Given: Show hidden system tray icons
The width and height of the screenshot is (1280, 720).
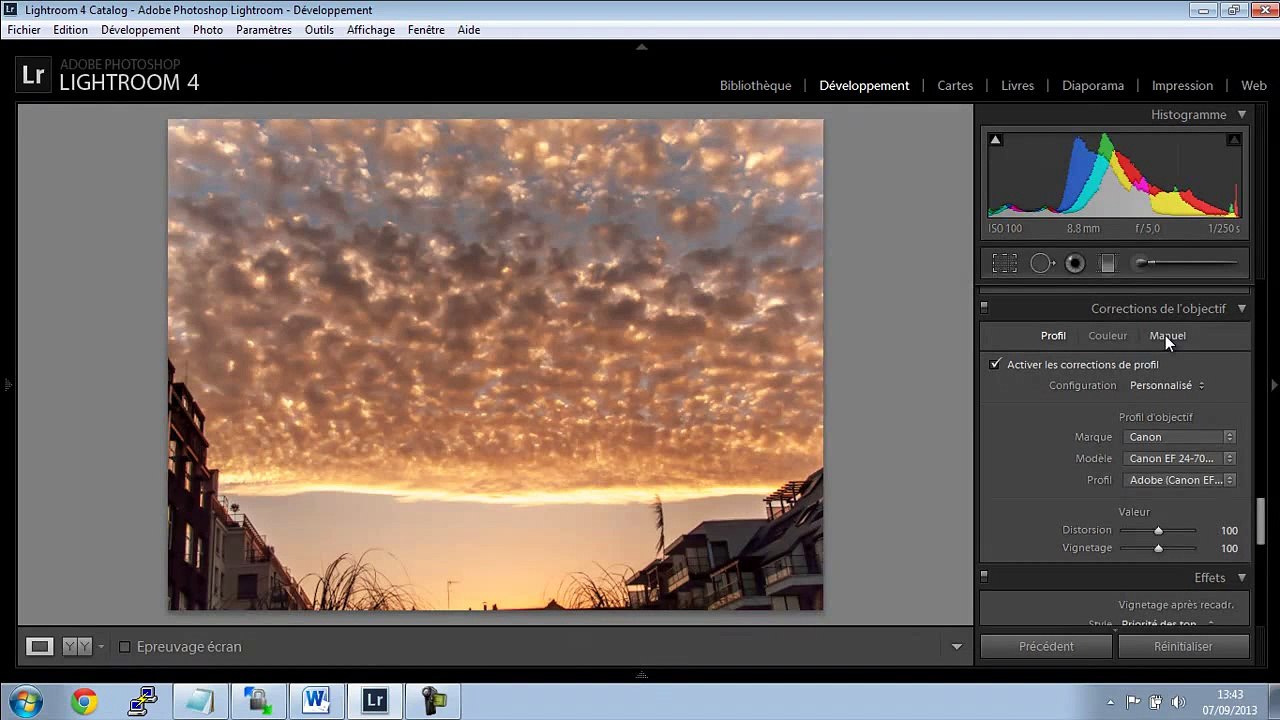Looking at the screenshot, I should click(1110, 702).
